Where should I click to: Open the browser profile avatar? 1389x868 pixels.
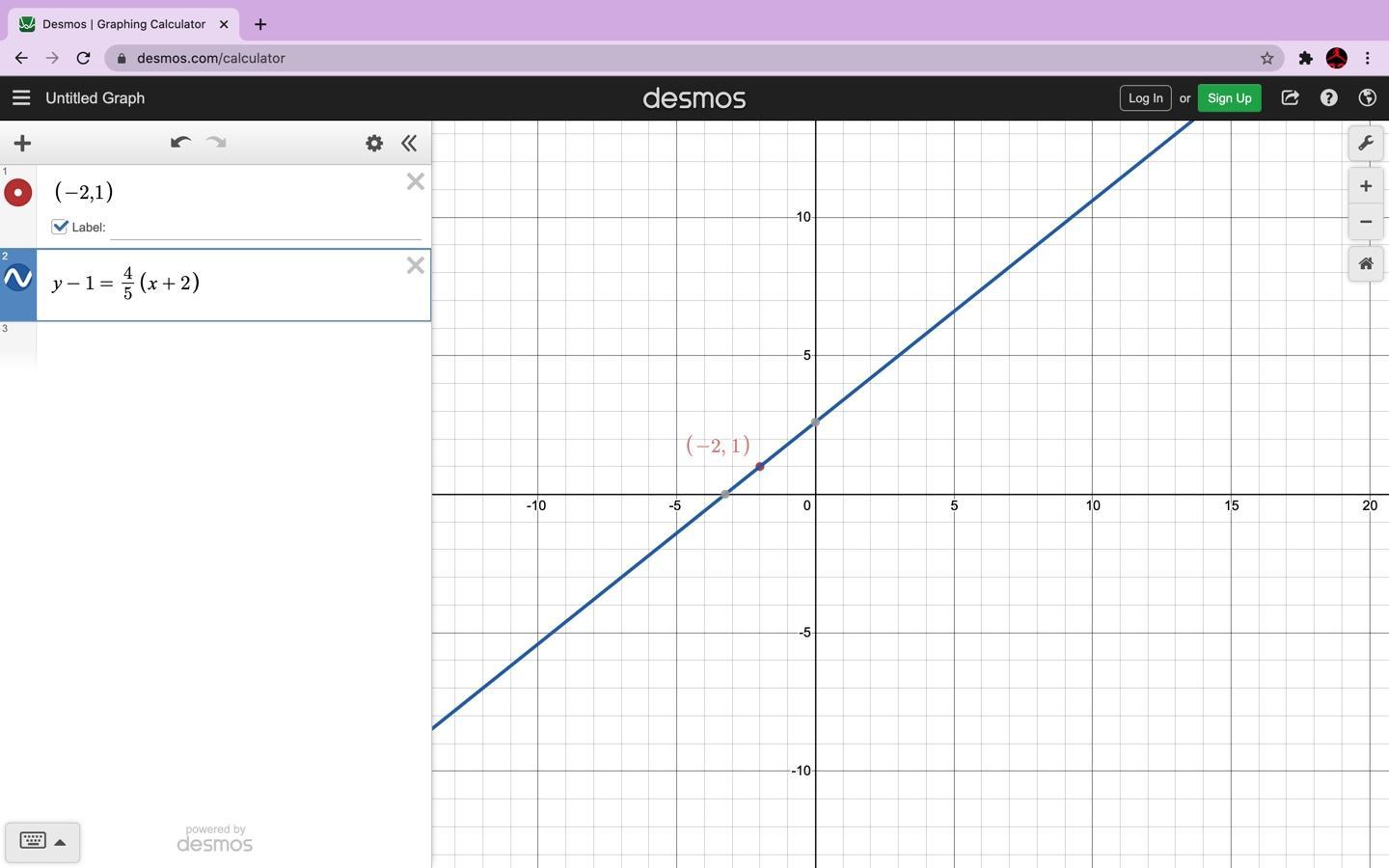click(x=1336, y=58)
